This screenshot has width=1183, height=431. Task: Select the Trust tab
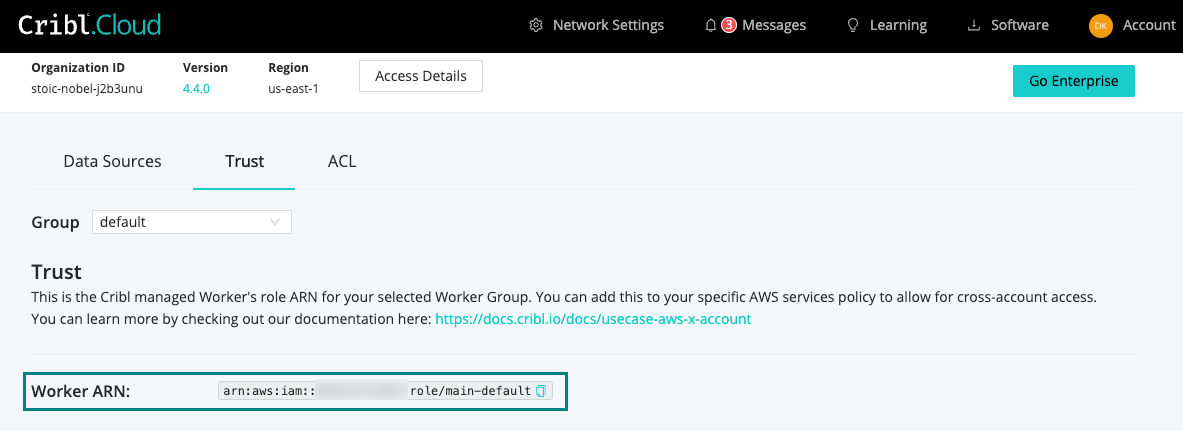pos(244,161)
